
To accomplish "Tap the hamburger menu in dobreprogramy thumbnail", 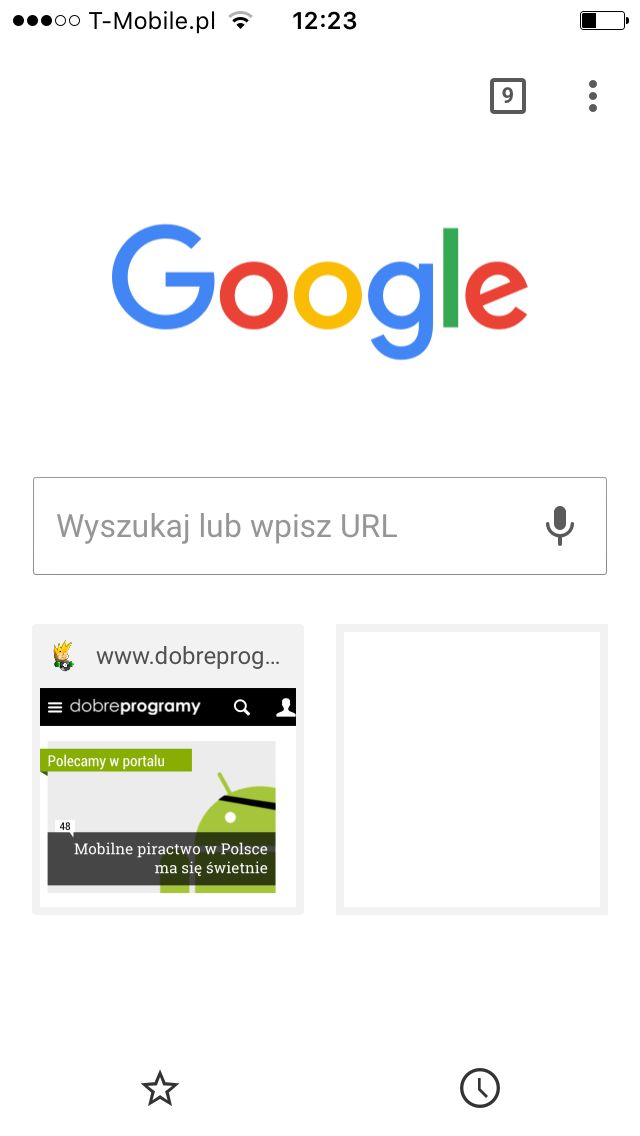I will coord(55,708).
